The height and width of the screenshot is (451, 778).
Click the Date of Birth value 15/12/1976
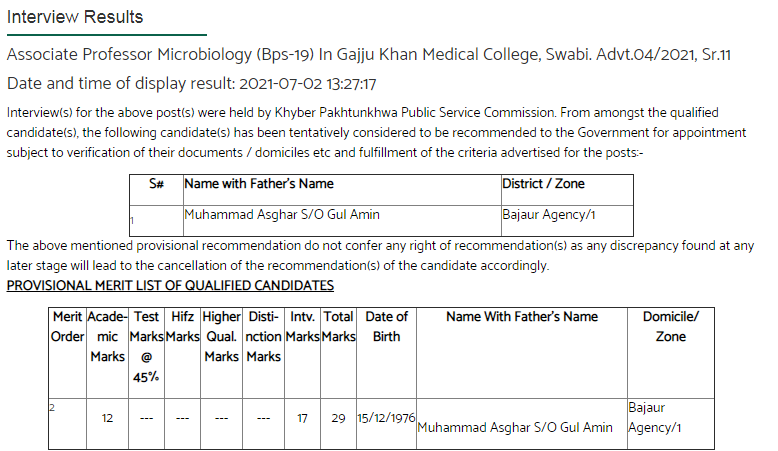(x=386, y=418)
